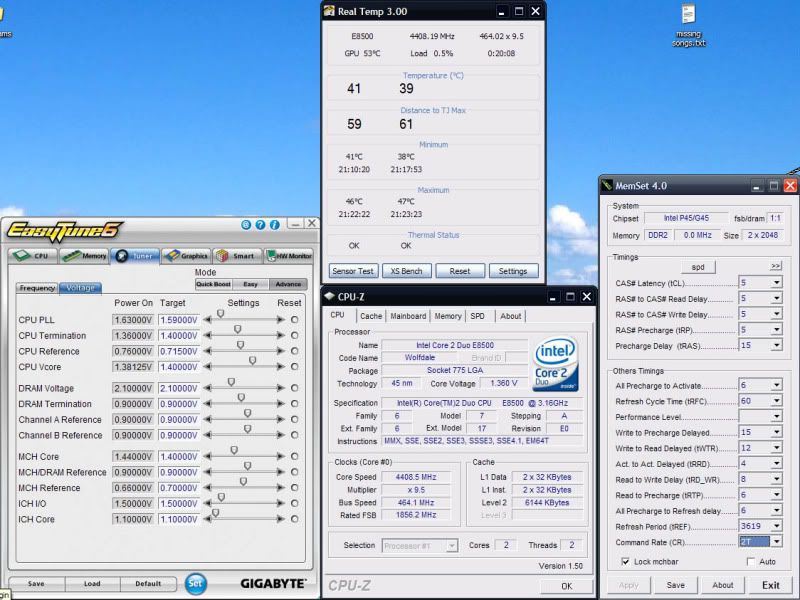Image resolution: width=800 pixels, height=600 pixels.
Task: Click the increase arrow for Channel B Reference
Action: pyautogui.click(x=281, y=435)
